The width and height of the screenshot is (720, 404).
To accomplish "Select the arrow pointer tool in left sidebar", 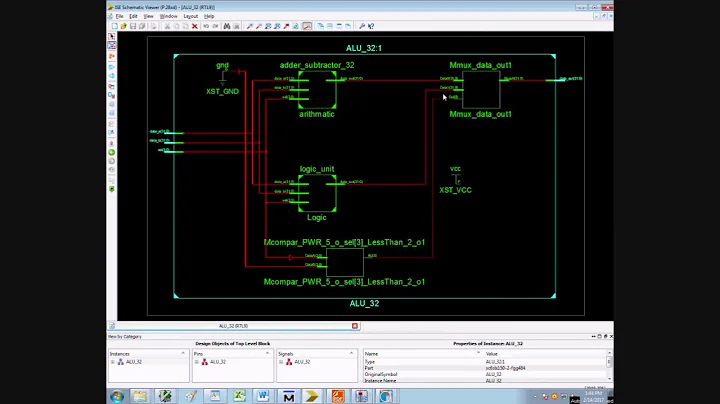I will [x=112, y=36].
